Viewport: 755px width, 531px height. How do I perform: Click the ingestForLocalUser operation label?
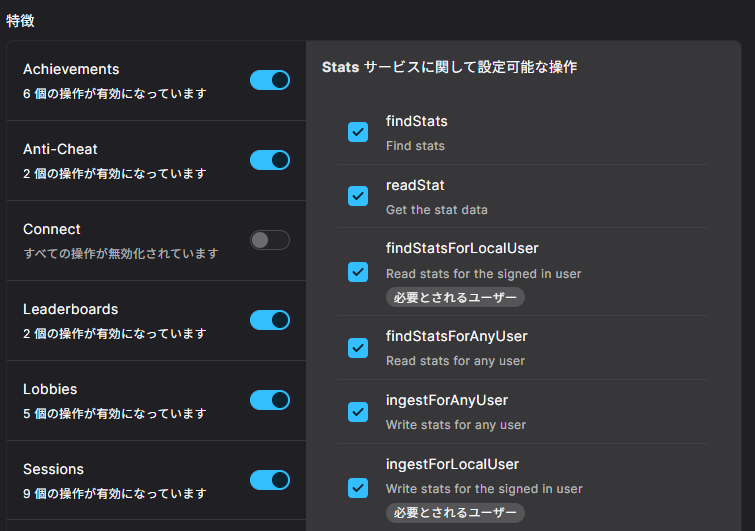(x=452, y=465)
